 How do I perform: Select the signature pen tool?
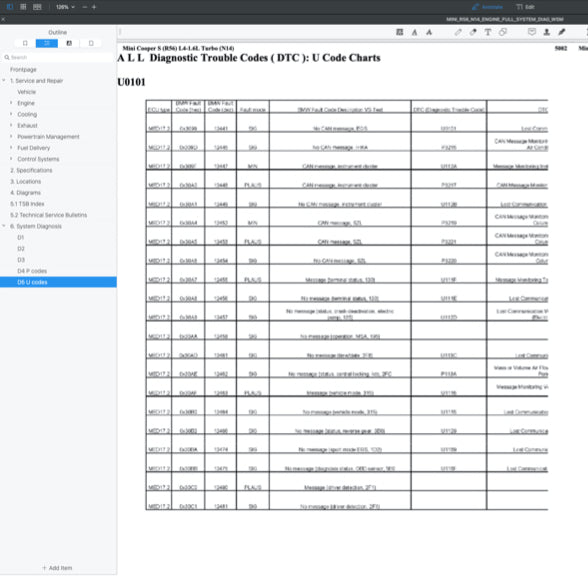pos(561,32)
